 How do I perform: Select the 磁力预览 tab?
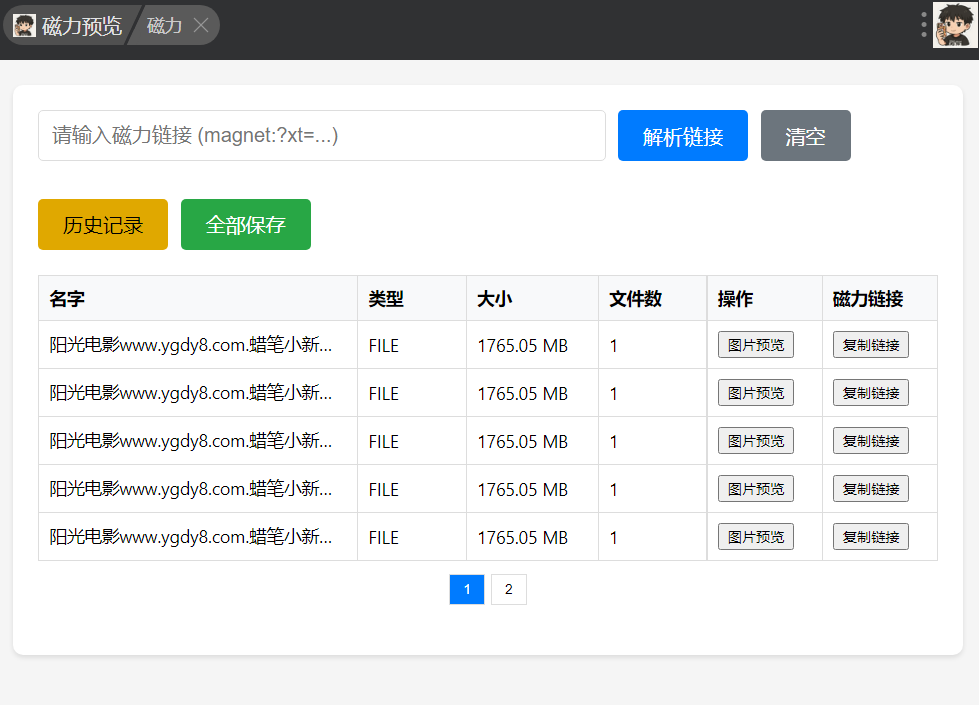[x=81, y=26]
